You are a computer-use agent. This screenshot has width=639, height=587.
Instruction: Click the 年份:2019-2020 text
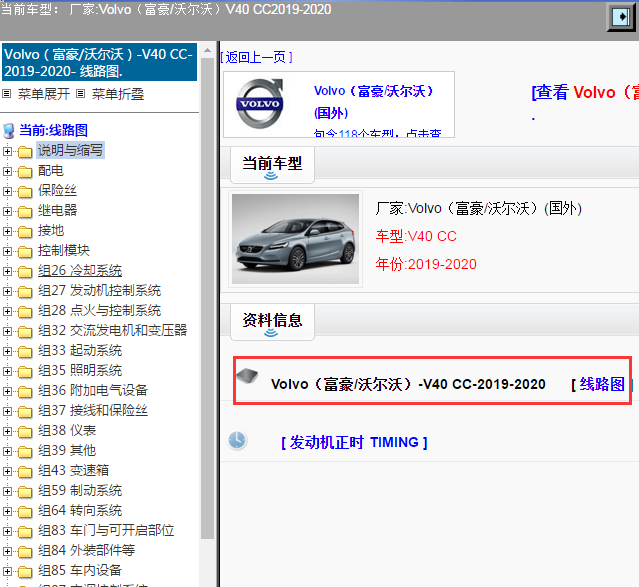point(426,264)
